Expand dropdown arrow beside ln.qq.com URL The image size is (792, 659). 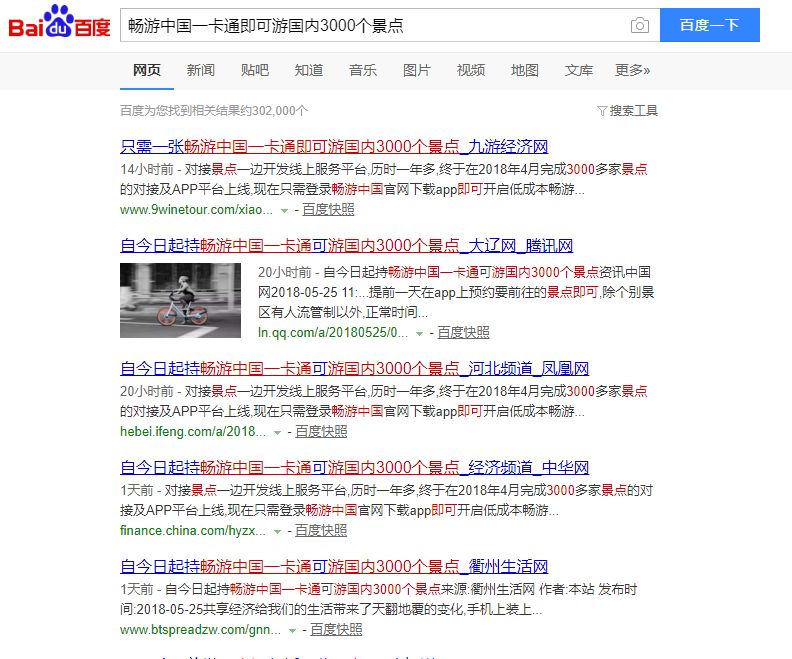pyautogui.click(x=419, y=334)
